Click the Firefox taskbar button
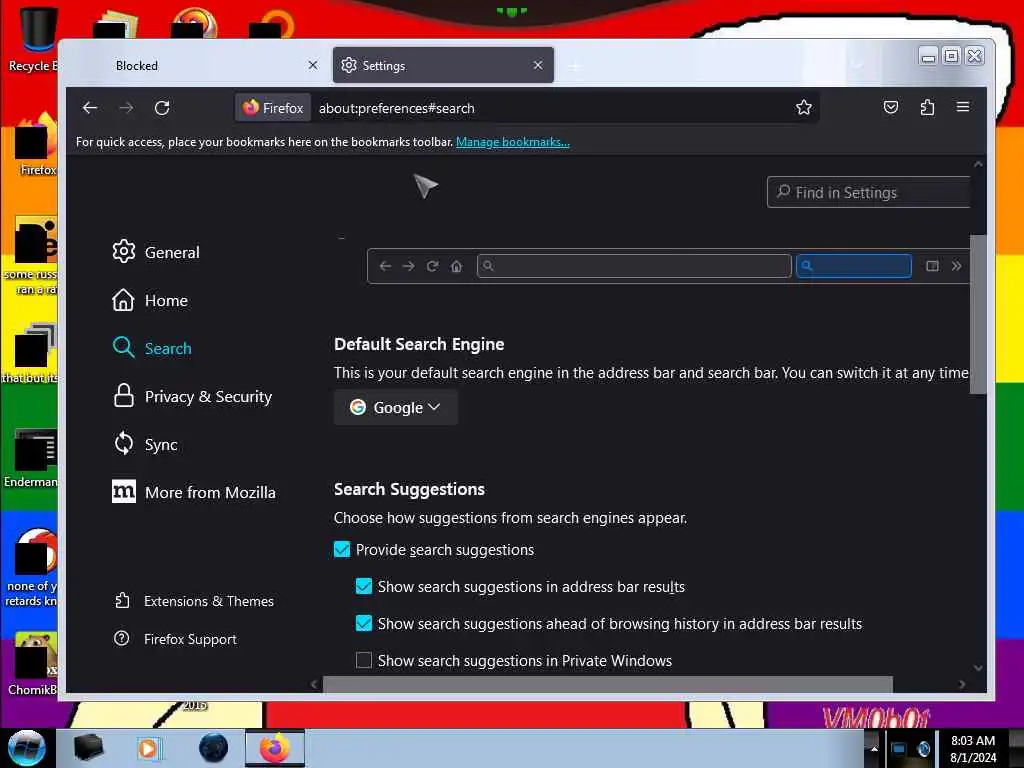 point(274,748)
